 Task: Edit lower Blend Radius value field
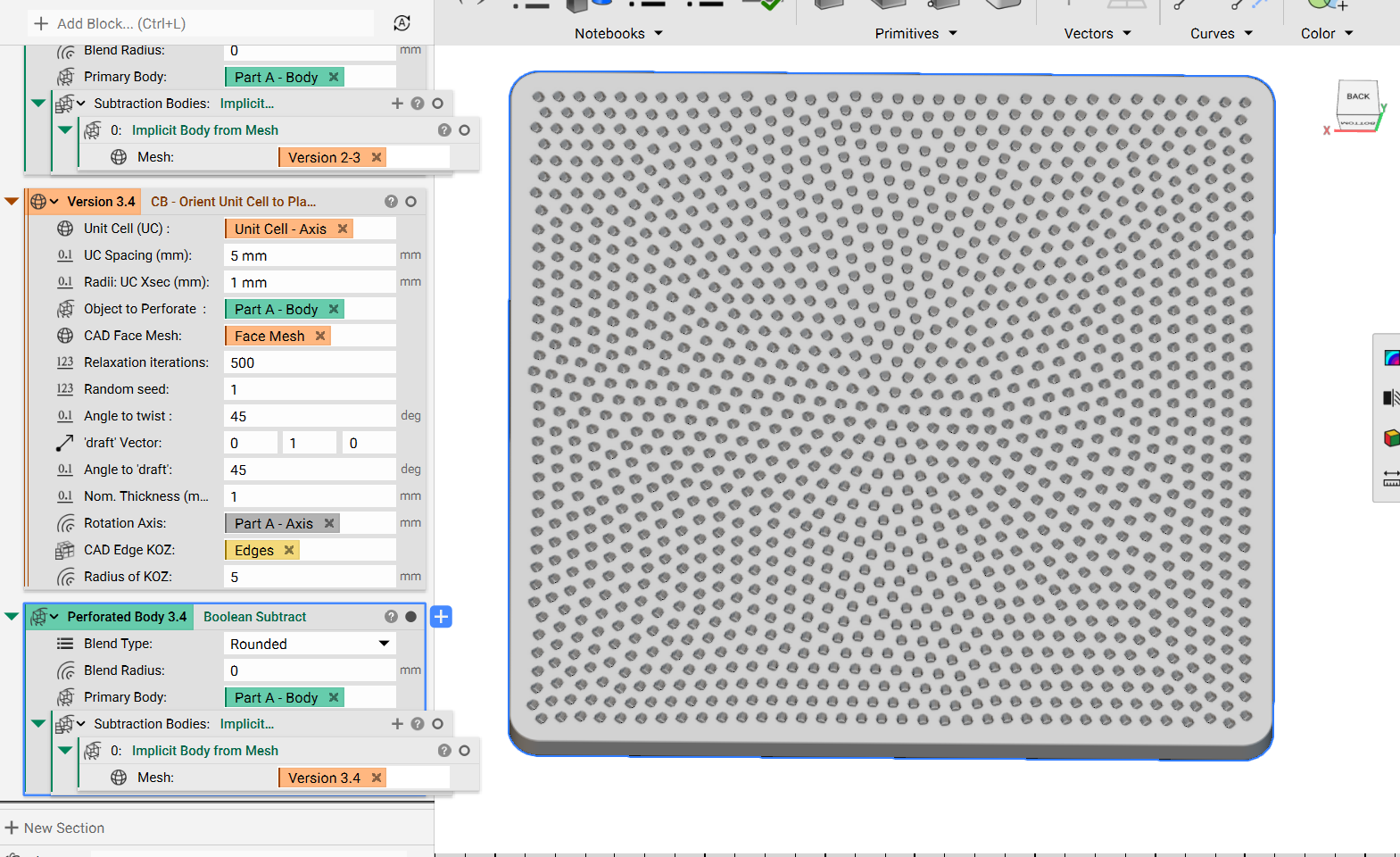tap(310, 670)
